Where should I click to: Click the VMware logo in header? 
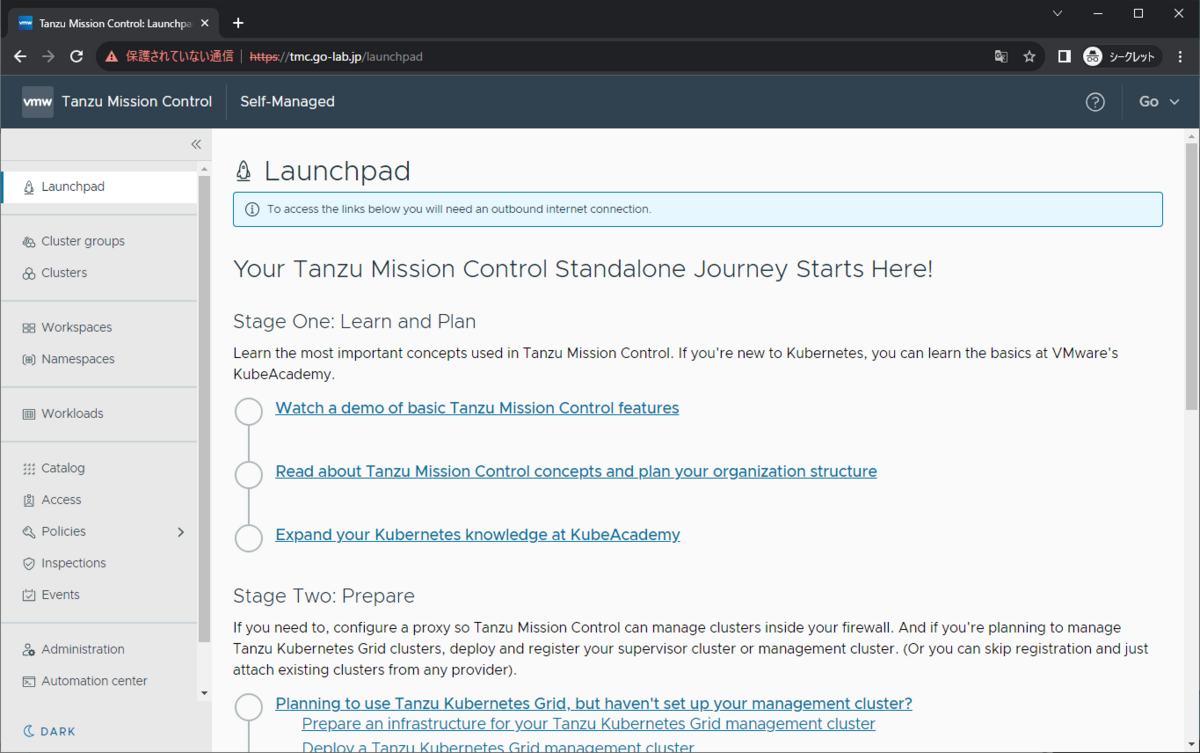pyautogui.click(x=38, y=101)
